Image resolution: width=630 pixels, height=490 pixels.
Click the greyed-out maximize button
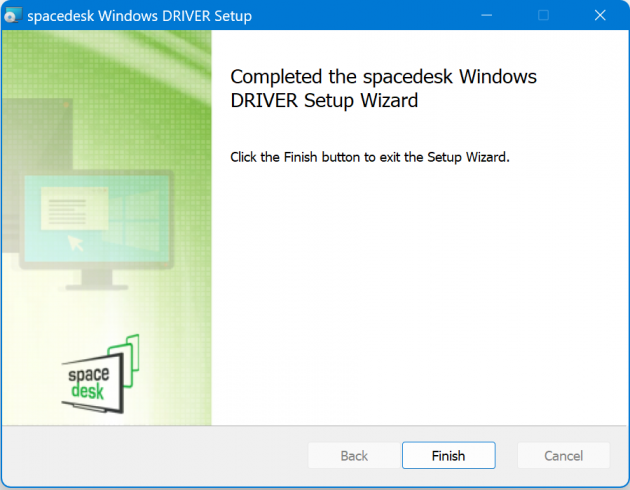543,16
